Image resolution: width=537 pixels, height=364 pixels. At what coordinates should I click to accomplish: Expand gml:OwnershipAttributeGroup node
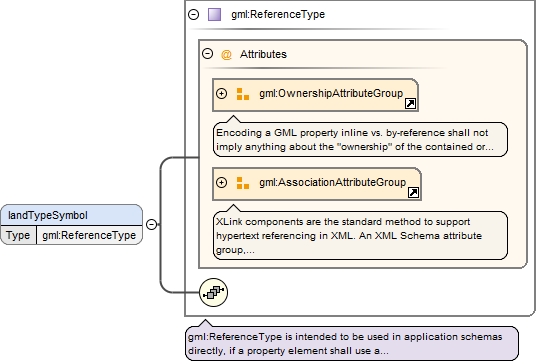tap(222, 93)
